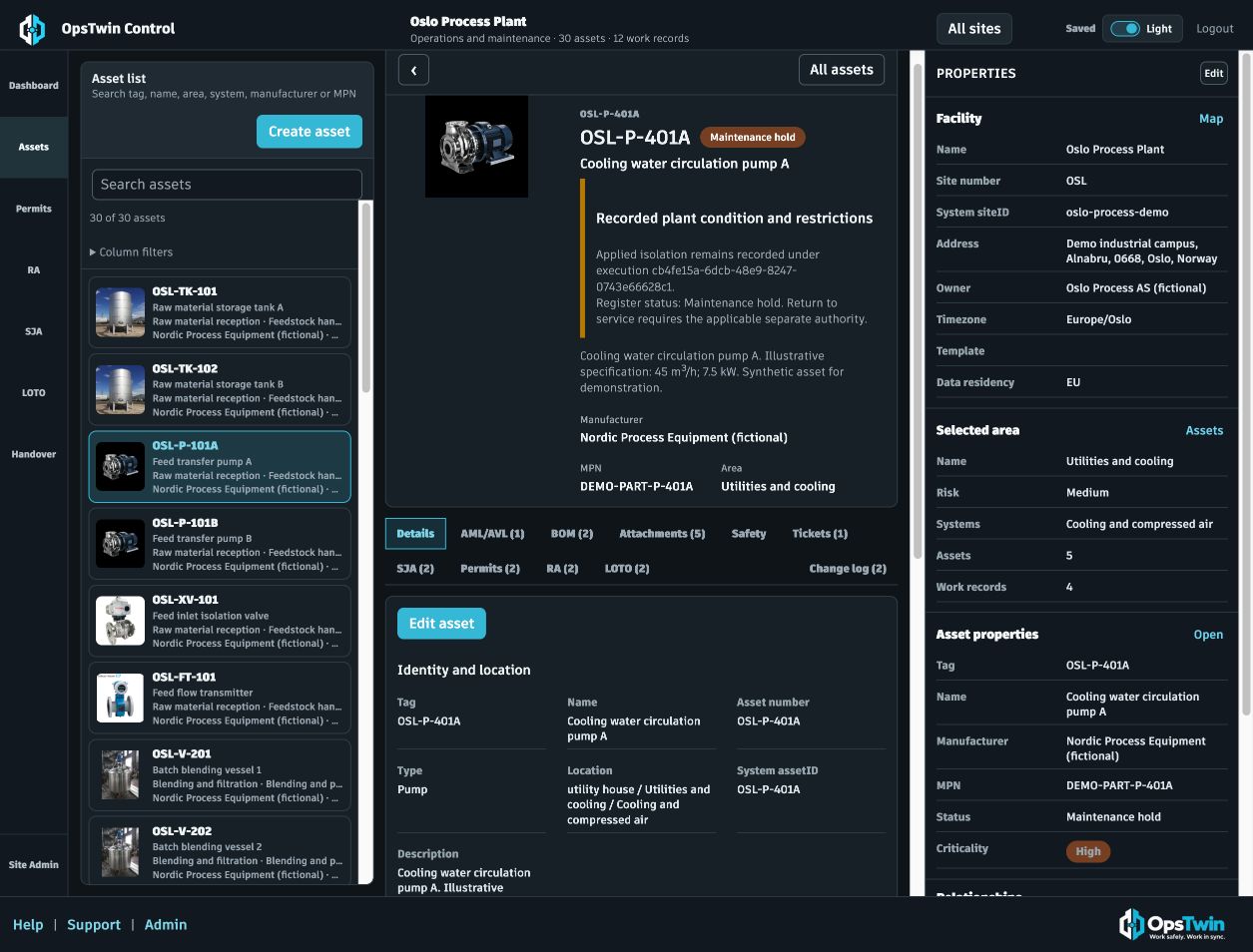
Task: Click the asset list scrollbar
Action: click(366, 297)
